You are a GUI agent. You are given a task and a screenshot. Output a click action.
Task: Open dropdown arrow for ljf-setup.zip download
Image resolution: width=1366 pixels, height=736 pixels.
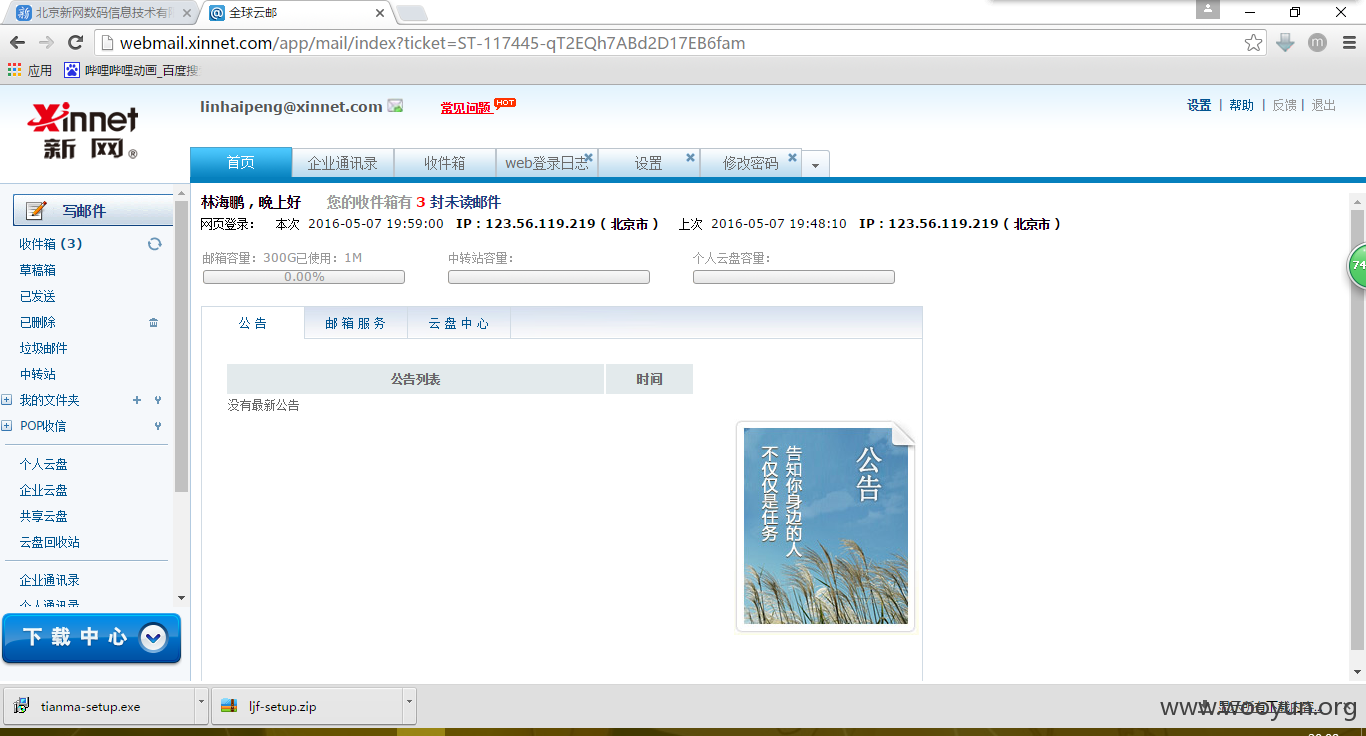409,706
